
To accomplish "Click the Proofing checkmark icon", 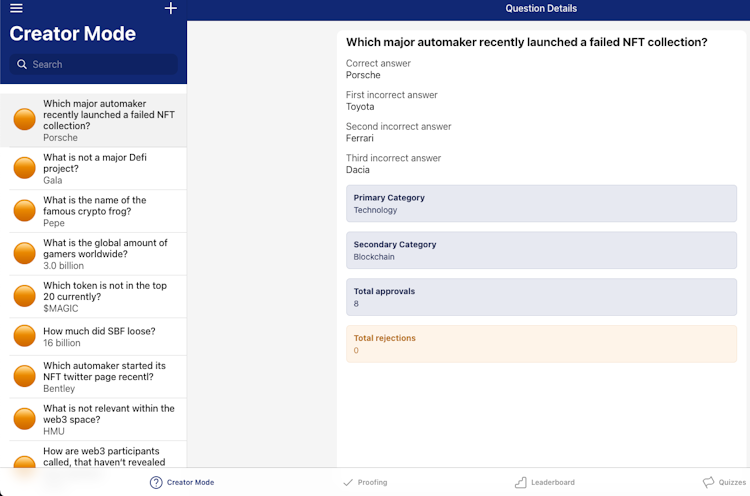I will [x=348, y=482].
